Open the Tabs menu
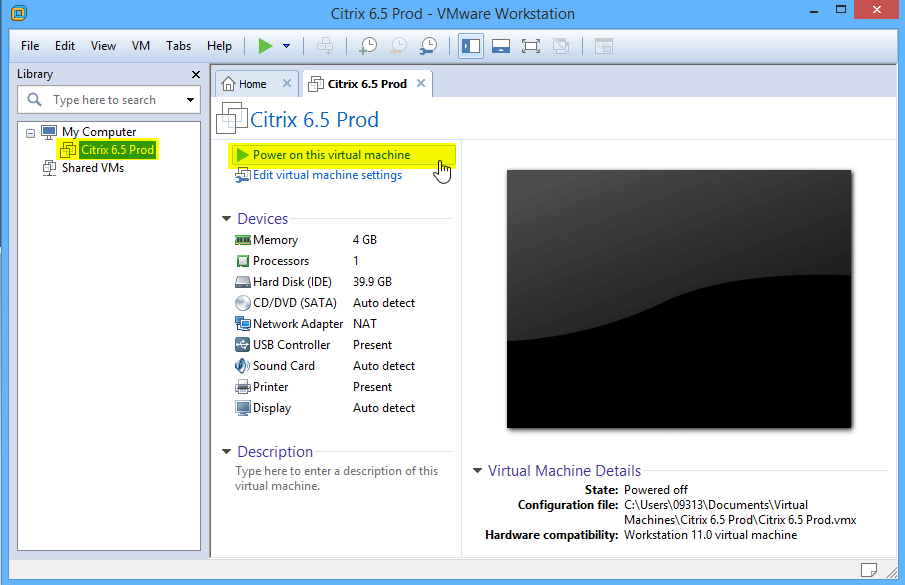Image resolution: width=905 pixels, height=585 pixels. [178, 46]
